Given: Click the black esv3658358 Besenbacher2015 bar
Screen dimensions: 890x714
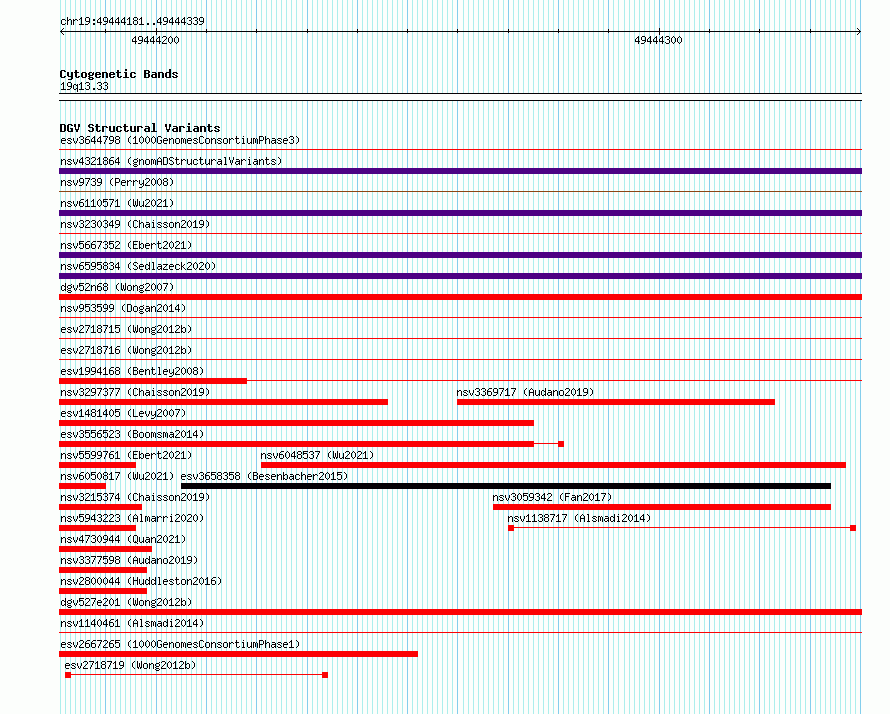Looking at the screenshot, I should coord(506,486).
